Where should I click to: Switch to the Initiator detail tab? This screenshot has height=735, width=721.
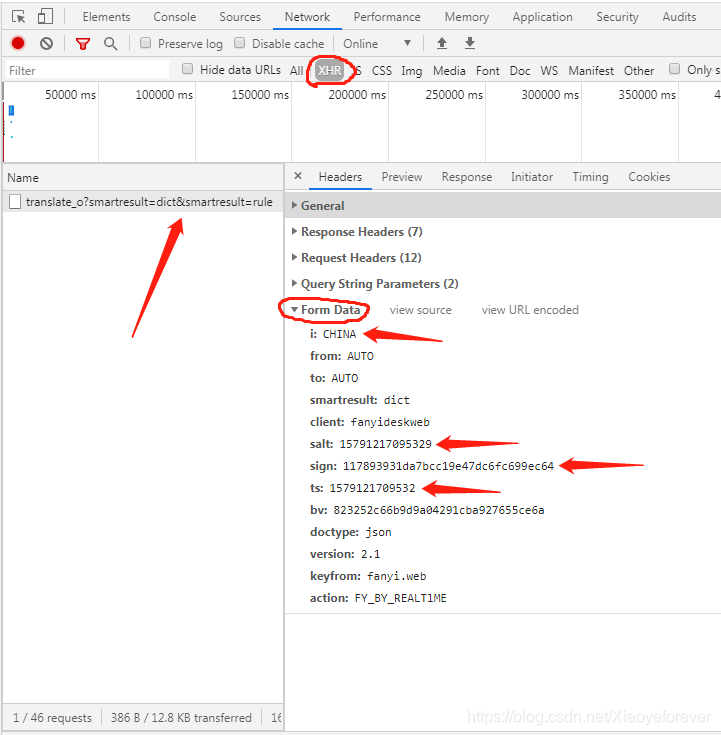(x=532, y=177)
